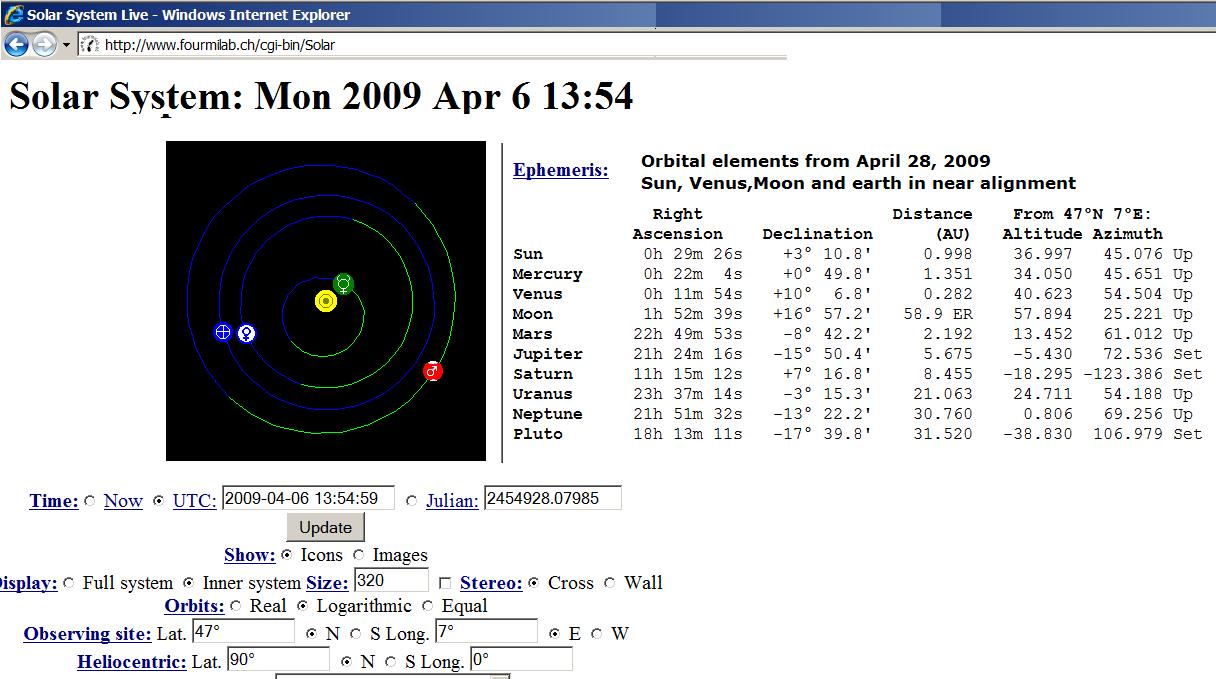Select S for observing site latitude

coord(356,634)
